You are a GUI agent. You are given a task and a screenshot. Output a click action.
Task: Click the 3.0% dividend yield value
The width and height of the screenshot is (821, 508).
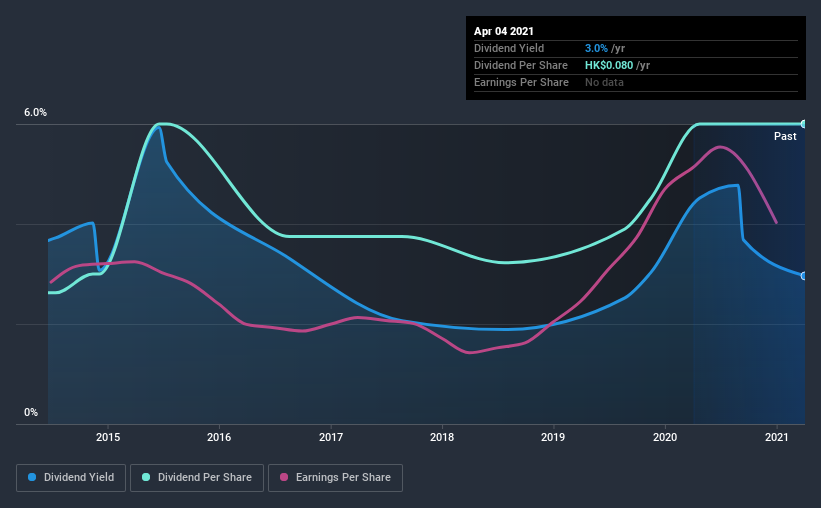tap(596, 48)
